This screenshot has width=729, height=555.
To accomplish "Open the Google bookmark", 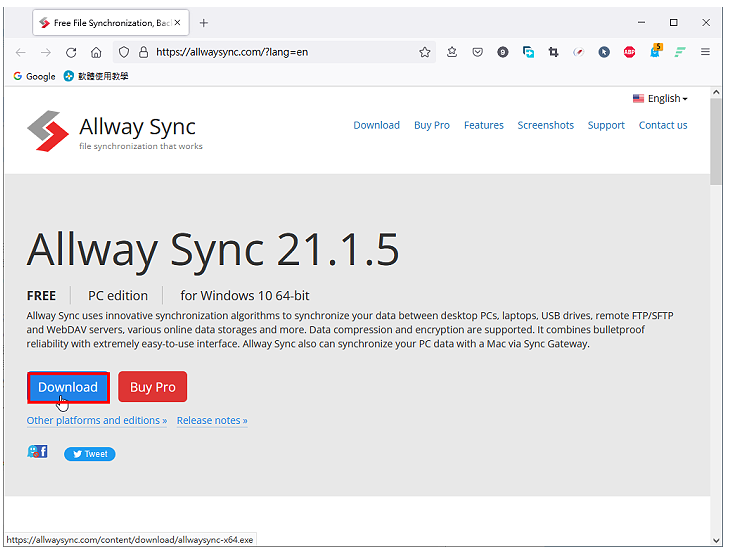I will [x=34, y=76].
